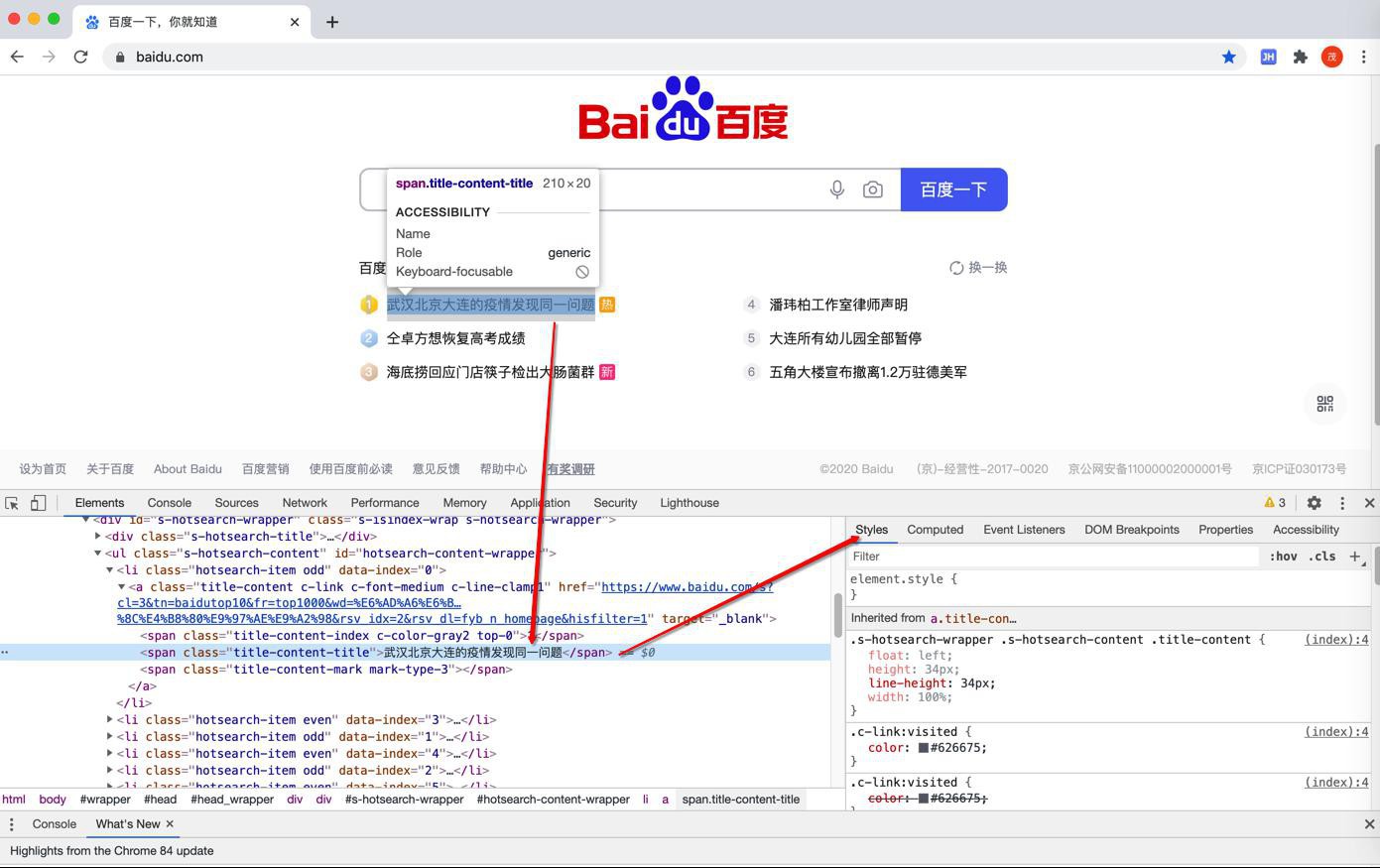Click the struck-through #626675 color swatch
Screen dimensions: 1380x868
coord(923,799)
